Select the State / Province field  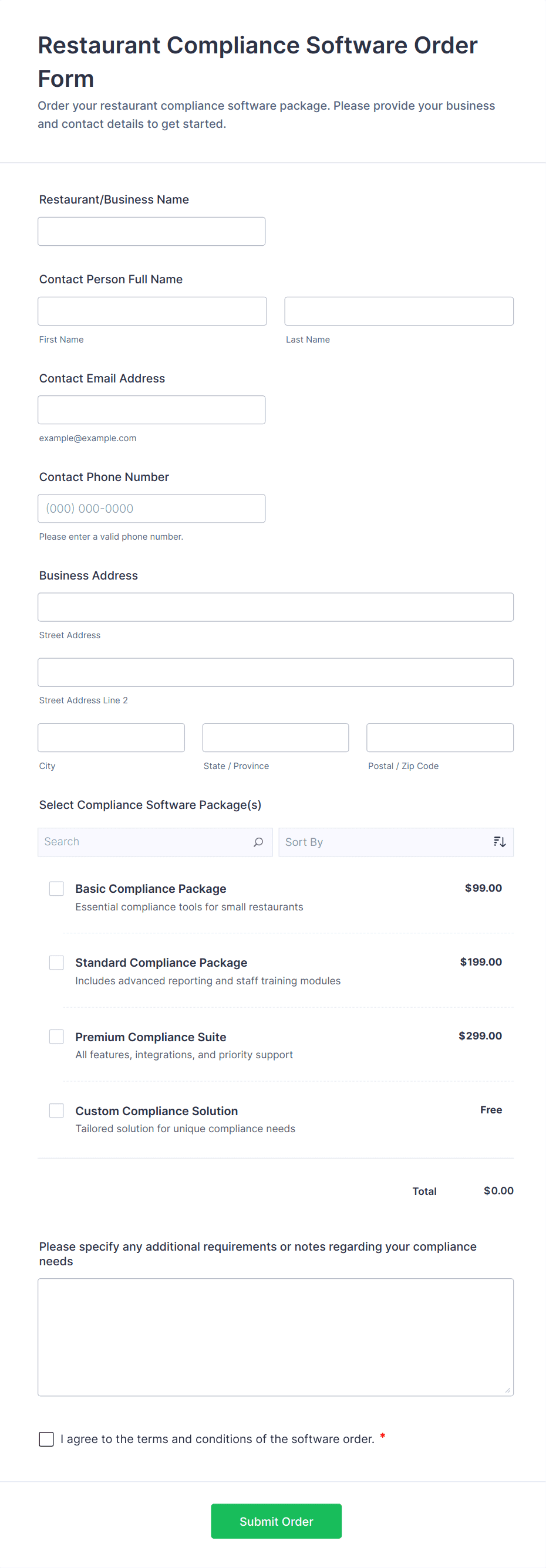[x=275, y=738]
